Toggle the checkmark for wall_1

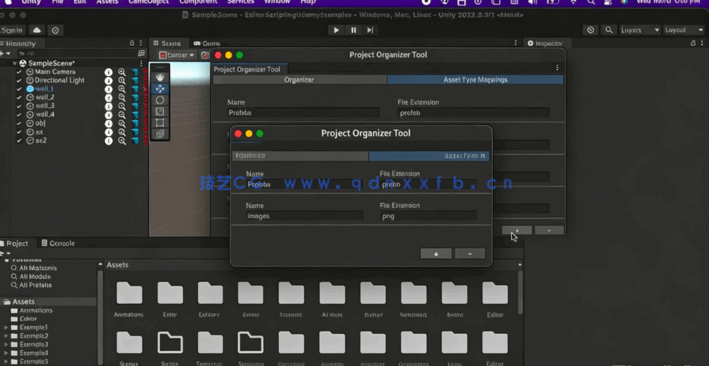click(19, 89)
